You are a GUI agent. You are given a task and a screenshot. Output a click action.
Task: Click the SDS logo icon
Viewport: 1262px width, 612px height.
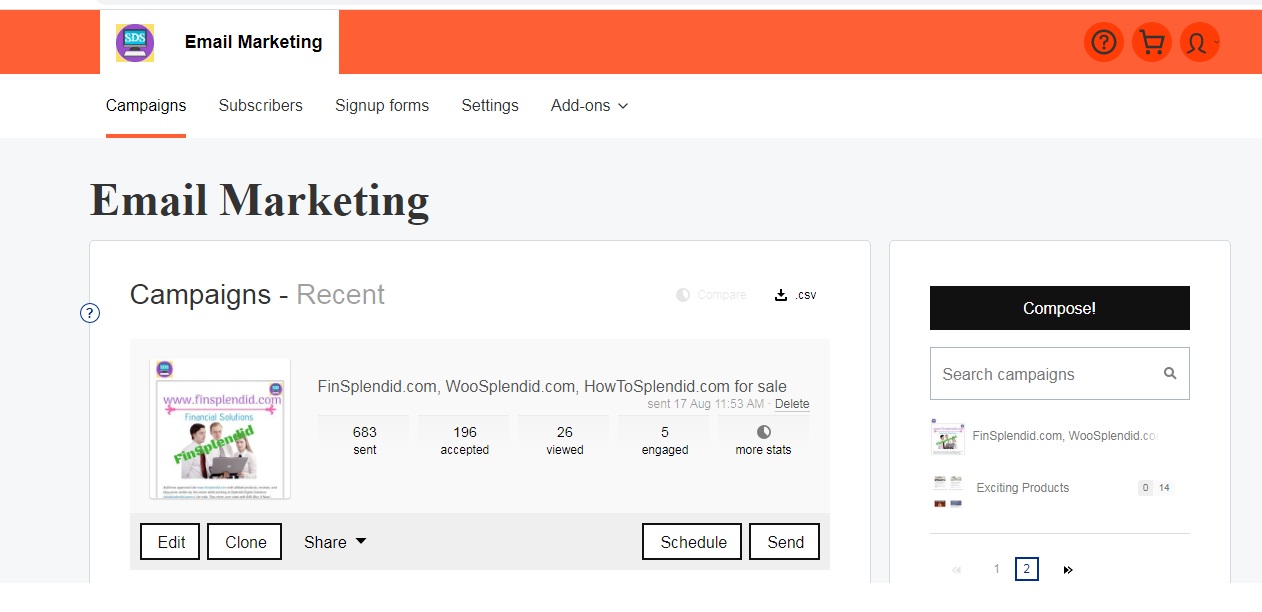pyautogui.click(x=135, y=43)
